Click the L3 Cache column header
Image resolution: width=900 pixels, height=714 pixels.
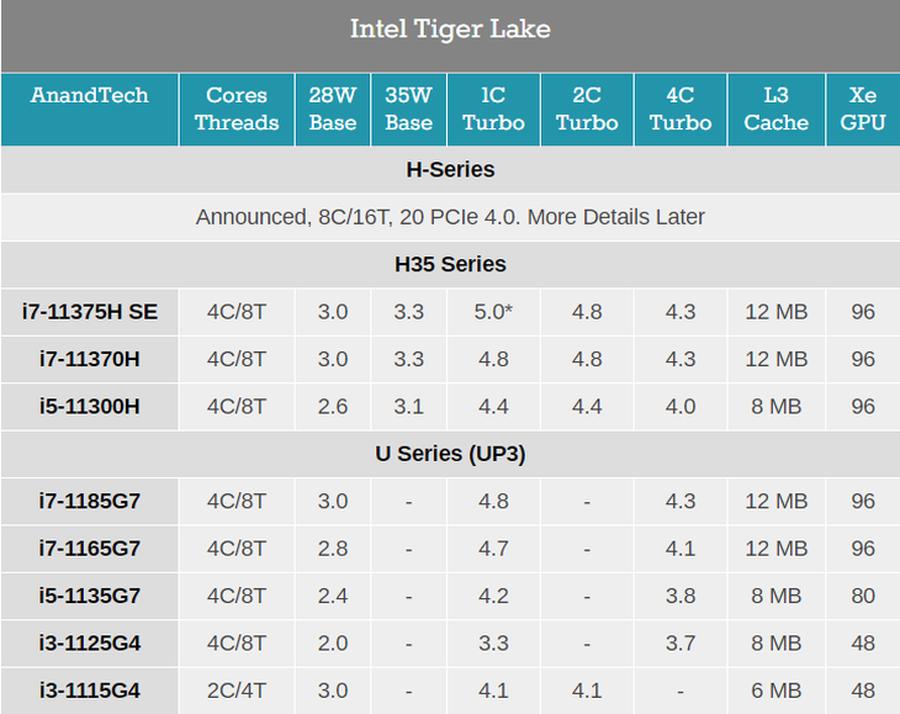coord(776,109)
